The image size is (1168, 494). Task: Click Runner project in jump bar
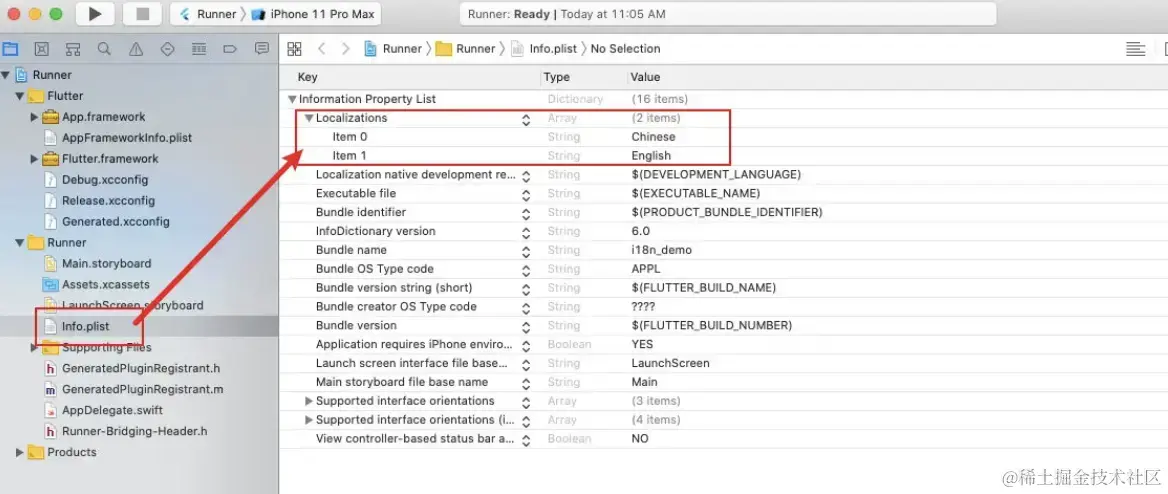[393, 49]
